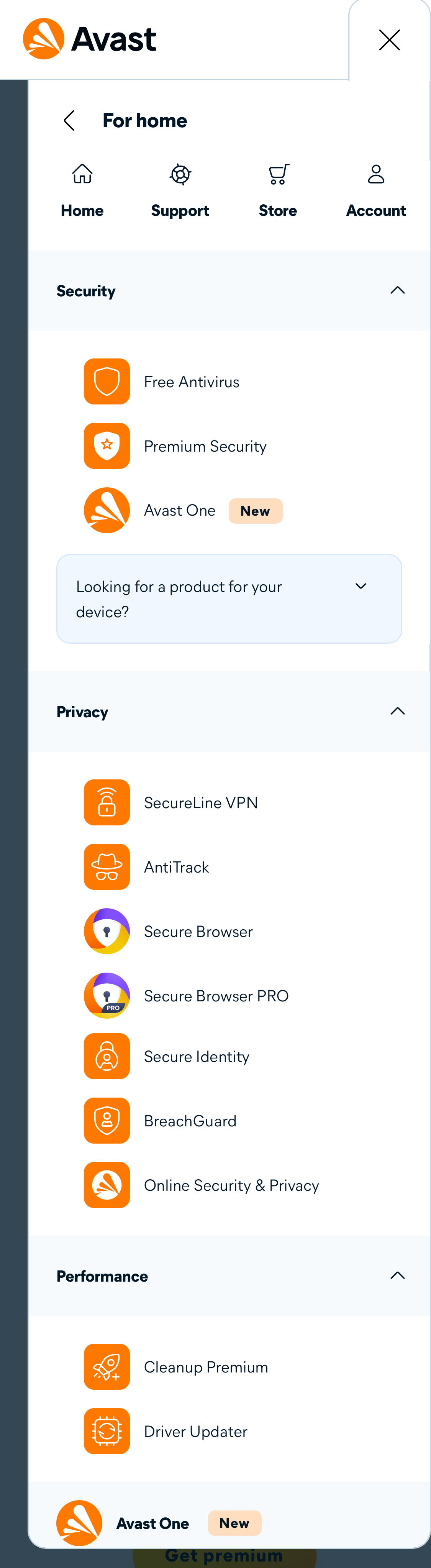Image resolution: width=431 pixels, height=1568 pixels.
Task: Select the AntiTrack icon
Action: click(107, 866)
